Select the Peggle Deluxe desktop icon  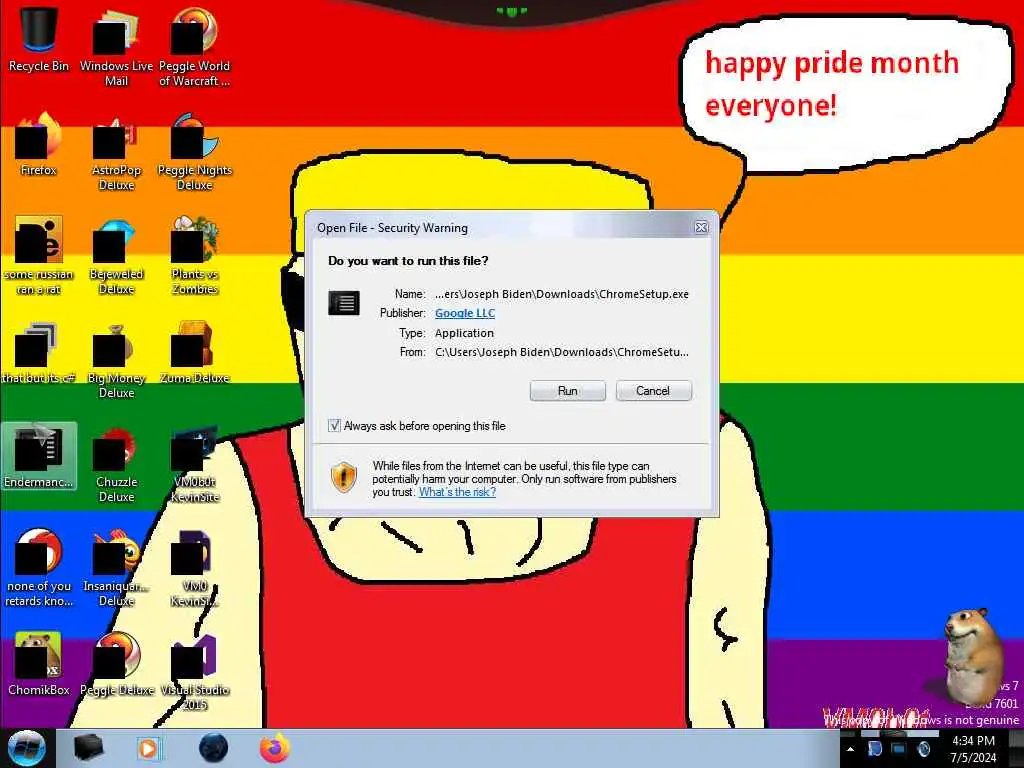(116, 664)
